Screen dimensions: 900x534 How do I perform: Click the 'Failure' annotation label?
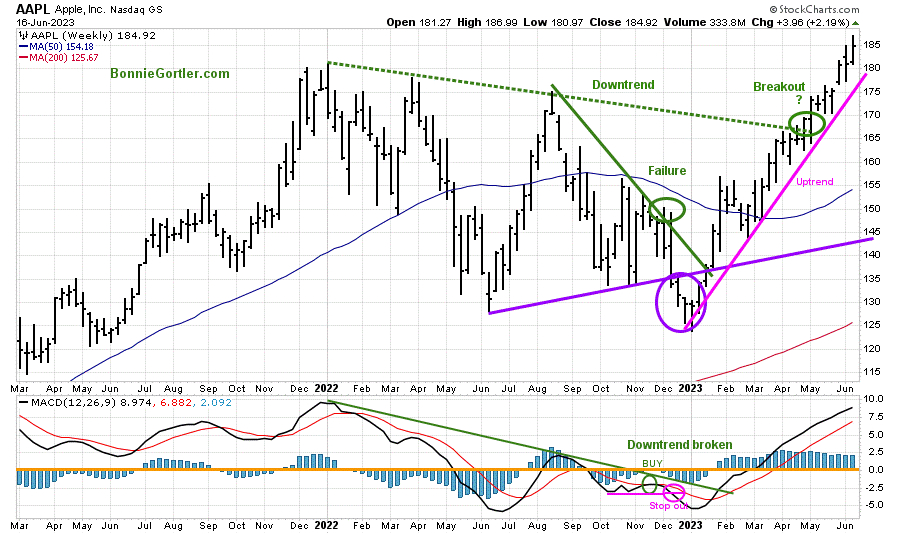click(667, 171)
